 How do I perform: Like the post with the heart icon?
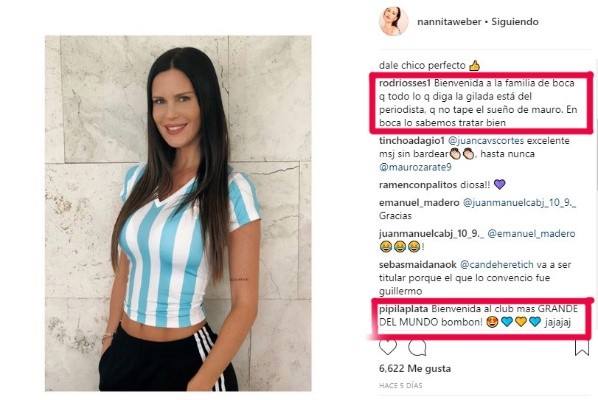click(x=388, y=347)
